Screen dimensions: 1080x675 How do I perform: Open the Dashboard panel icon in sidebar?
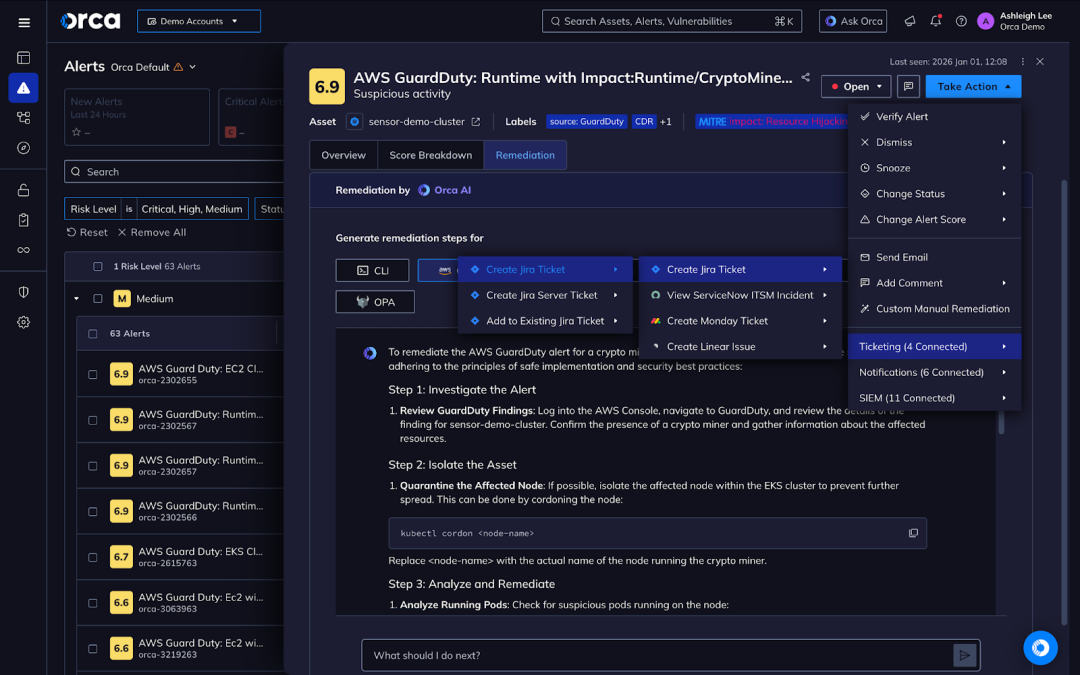pos(22,57)
